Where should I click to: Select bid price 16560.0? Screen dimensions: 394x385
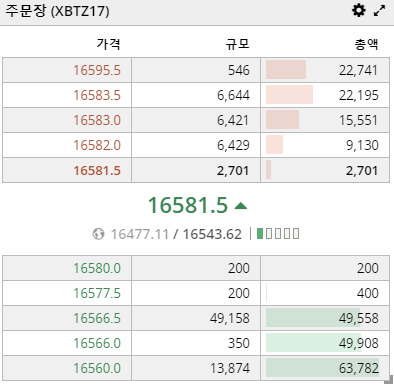pyautogui.click(x=97, y=368)
